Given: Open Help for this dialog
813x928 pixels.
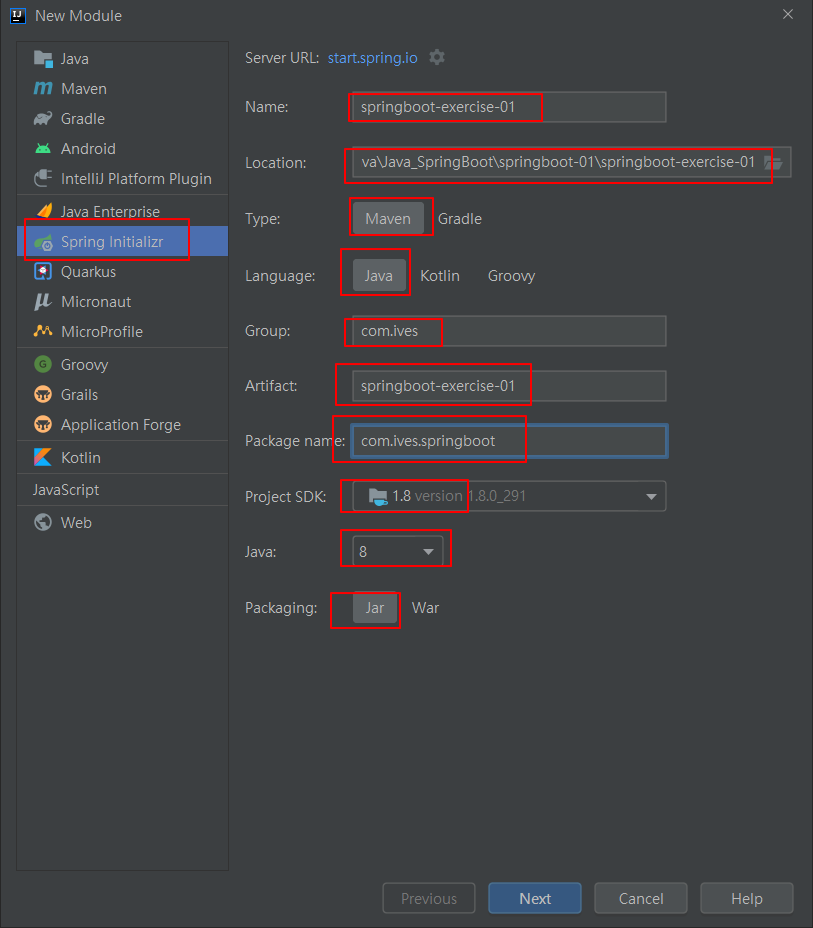Looking at the screenshot, I should (x=747, y=898).
